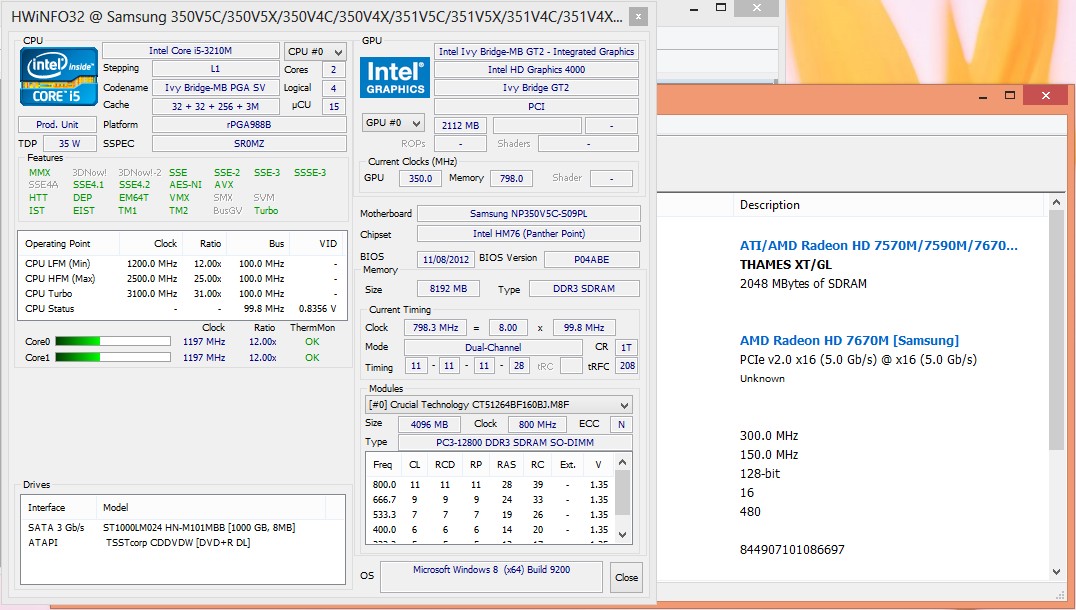This screenshot has width=1076, height=610.
Task: Open the GPU #0 selector dropdown
Action: pyautogui.click(x=393, y=123)
